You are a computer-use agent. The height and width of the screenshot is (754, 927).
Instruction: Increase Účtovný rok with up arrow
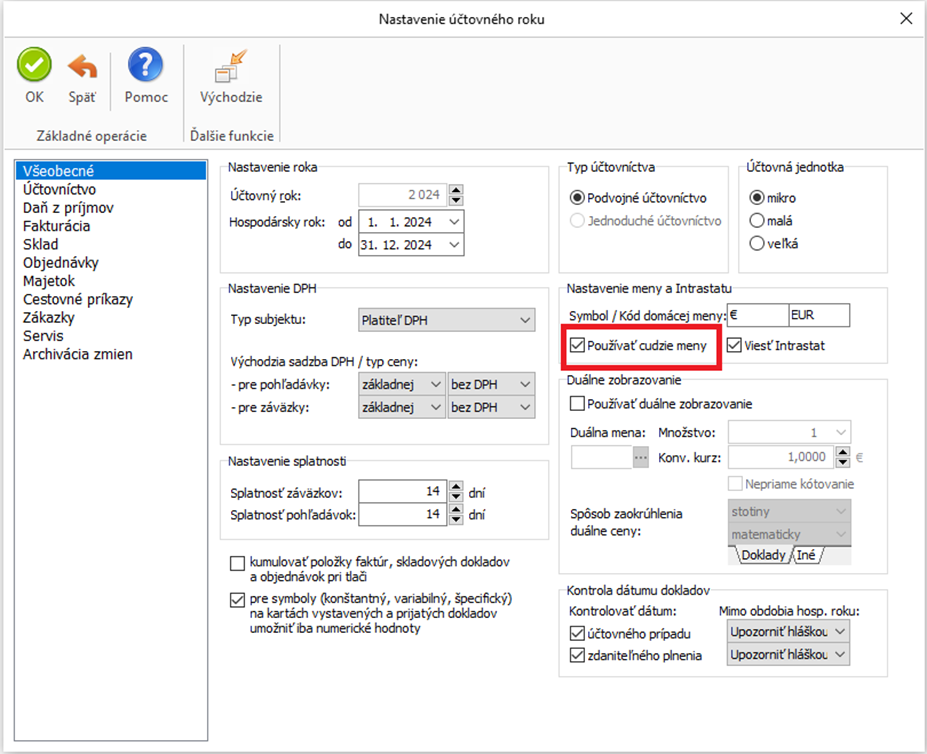(x=456, y=190)
